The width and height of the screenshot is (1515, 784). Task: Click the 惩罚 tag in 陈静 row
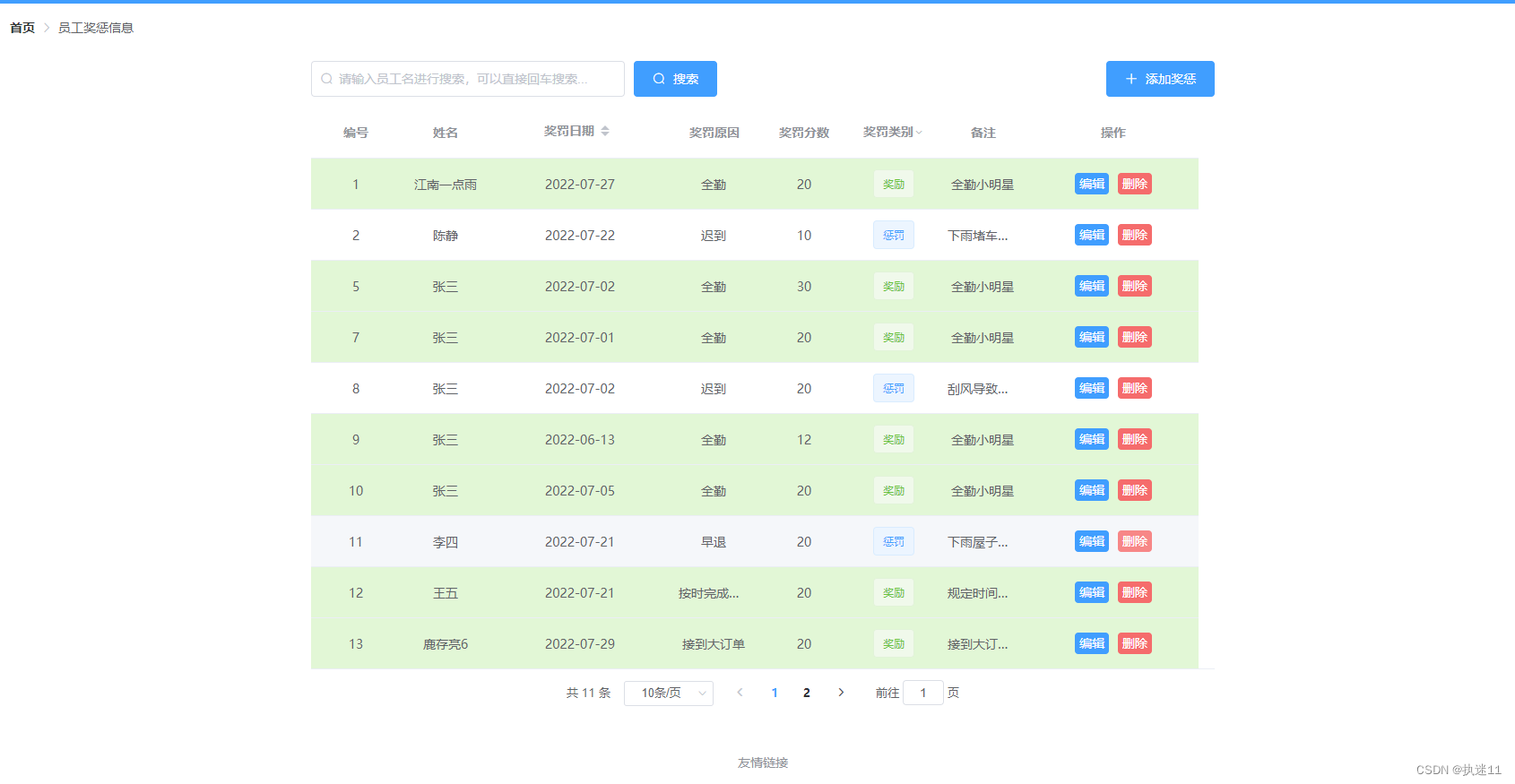[894, 235]
